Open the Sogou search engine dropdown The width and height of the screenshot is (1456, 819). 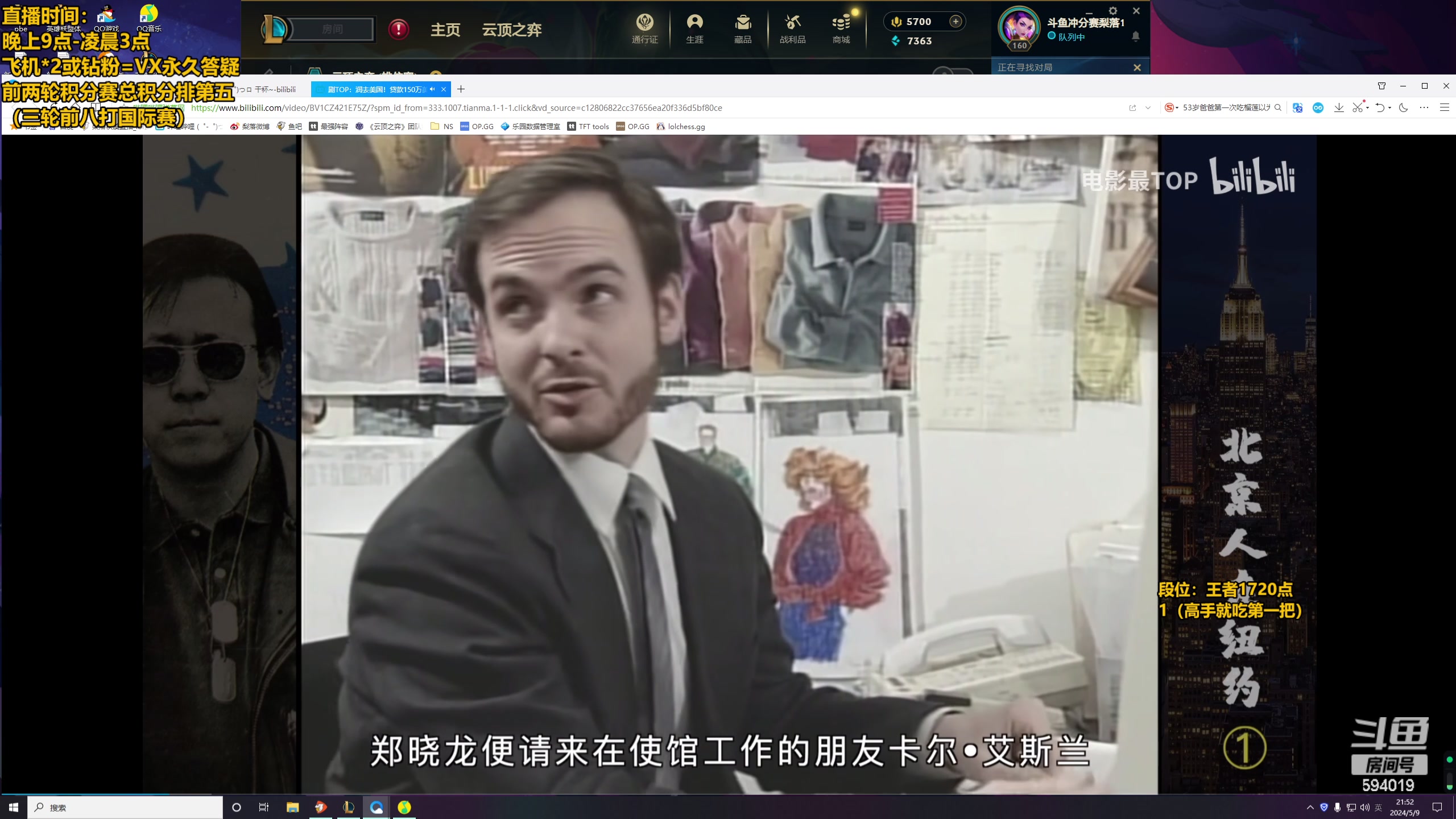coord(1172,107)
